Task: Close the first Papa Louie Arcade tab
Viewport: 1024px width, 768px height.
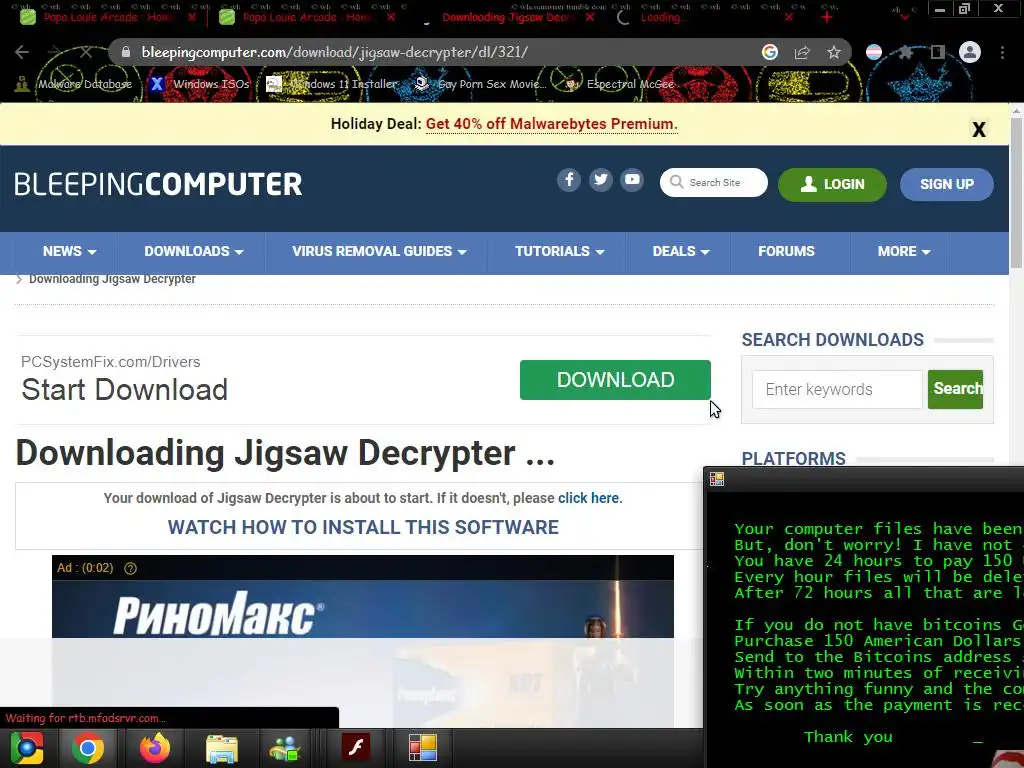Action: click(191, 18)
